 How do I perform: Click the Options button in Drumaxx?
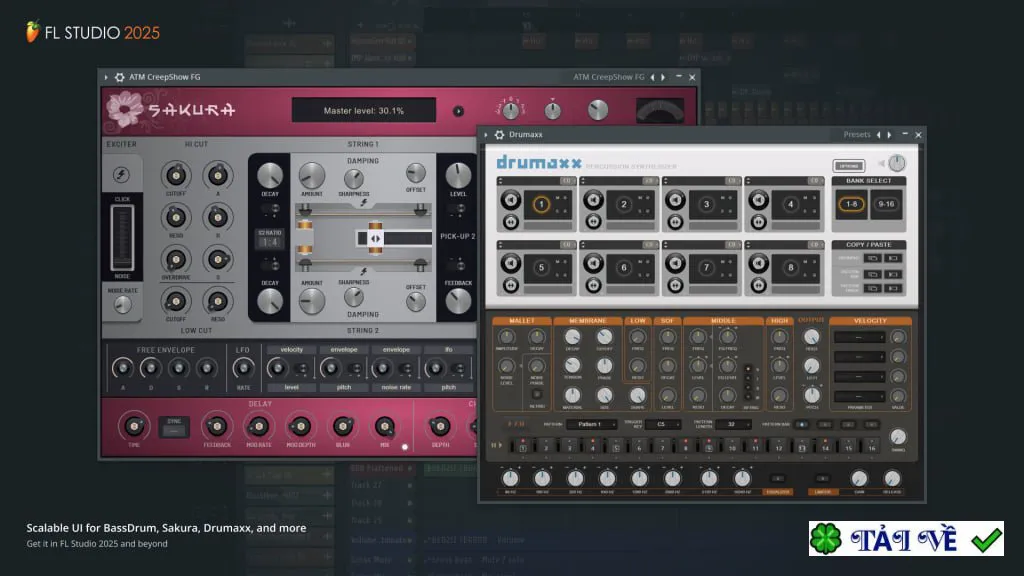tap(848, 166)
